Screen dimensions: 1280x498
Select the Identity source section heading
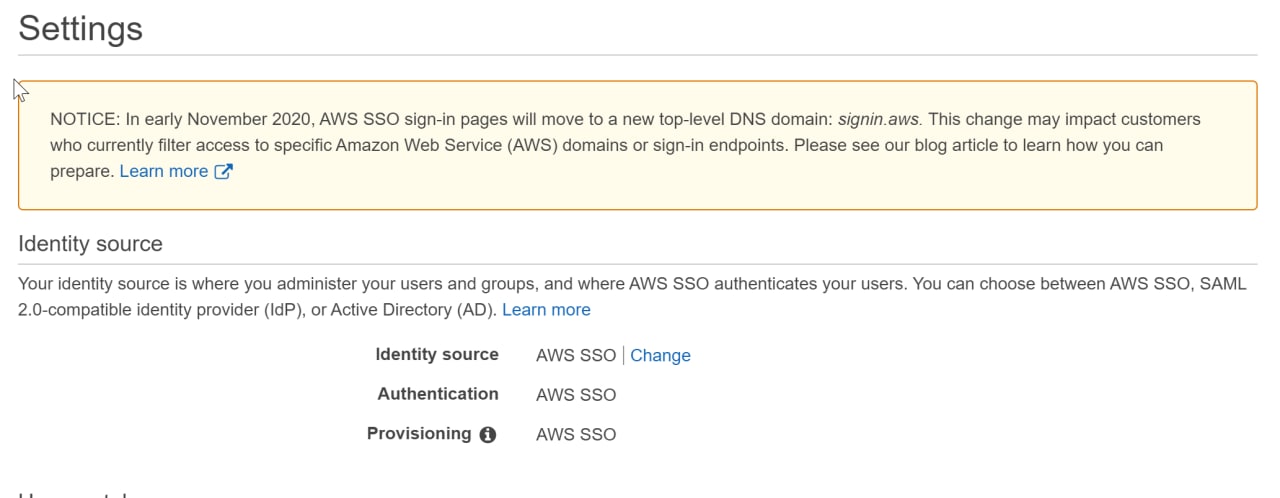click(90, 244)
